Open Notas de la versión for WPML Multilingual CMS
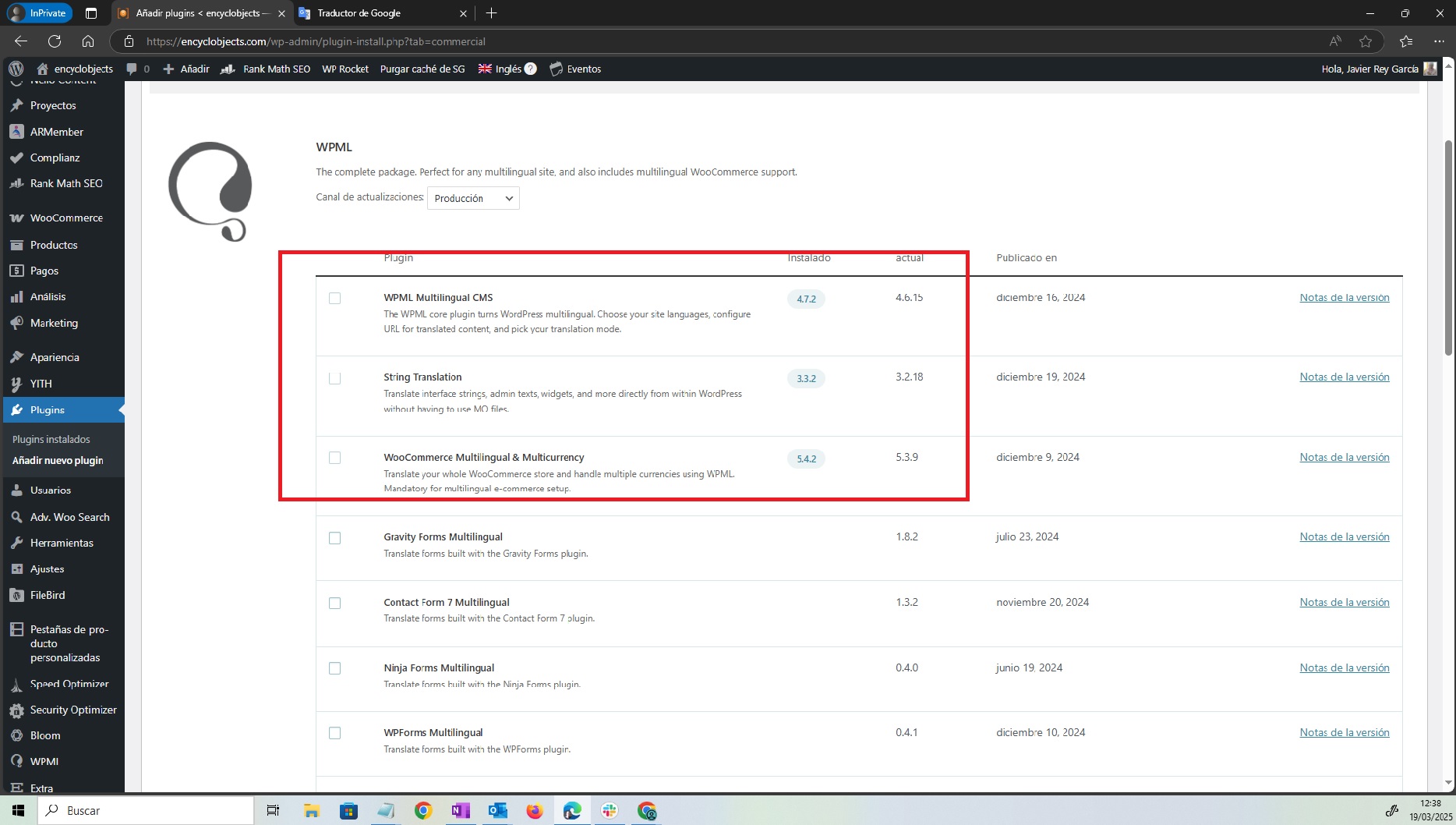 coord(1345,297)
